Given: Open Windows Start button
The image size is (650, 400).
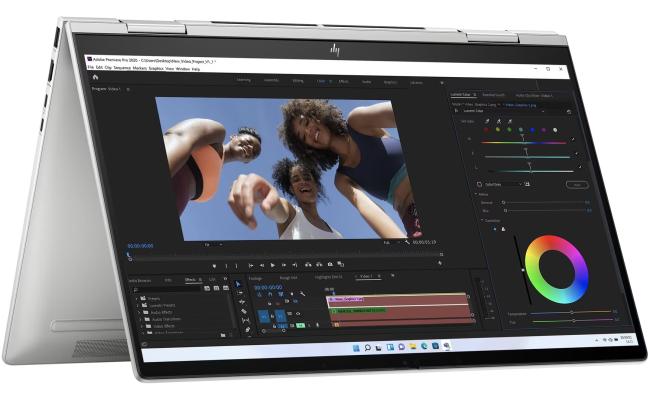Looking at the screenshot, I should [x=356, y=347].
